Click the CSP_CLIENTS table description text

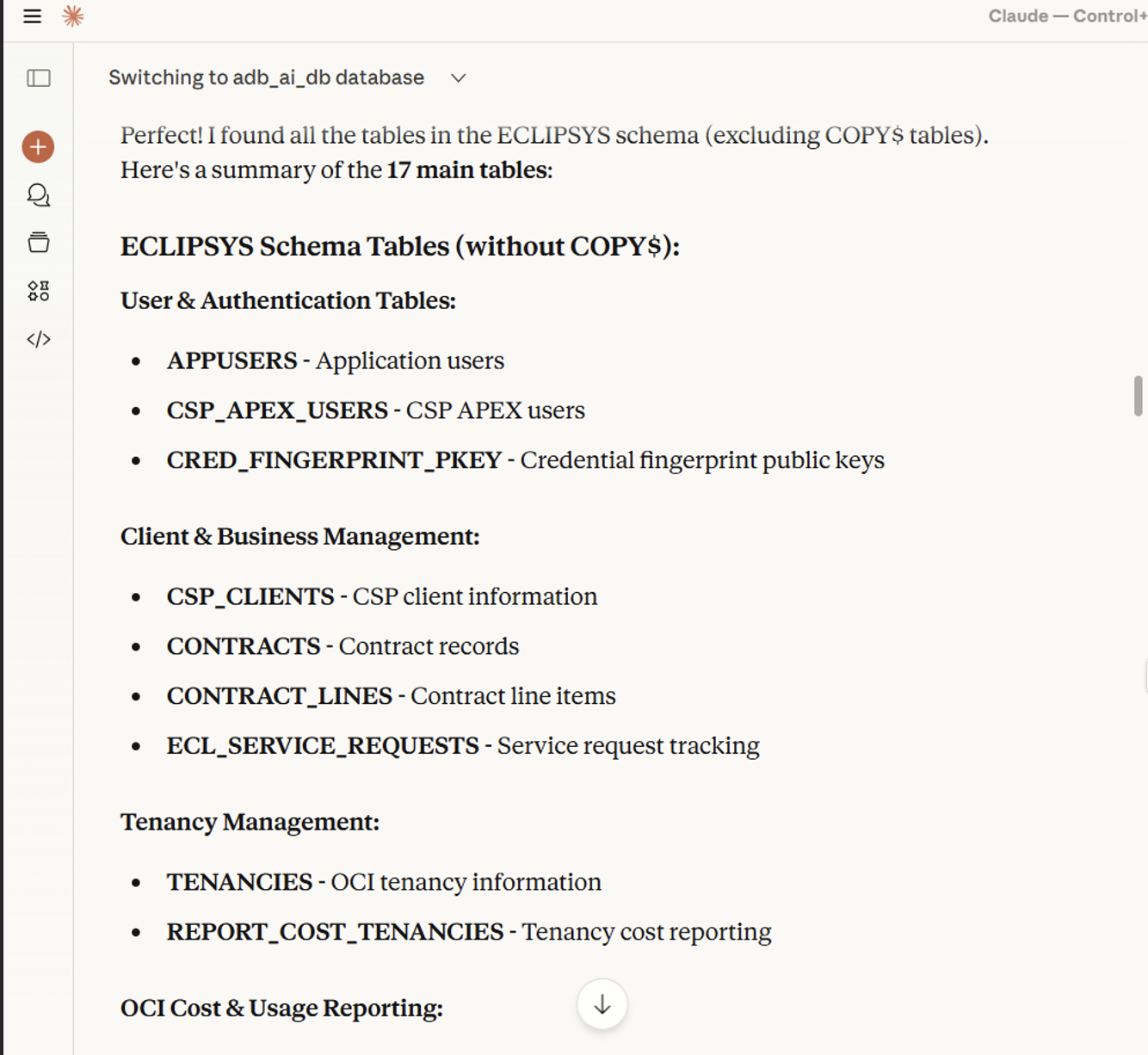click(473, 595)
